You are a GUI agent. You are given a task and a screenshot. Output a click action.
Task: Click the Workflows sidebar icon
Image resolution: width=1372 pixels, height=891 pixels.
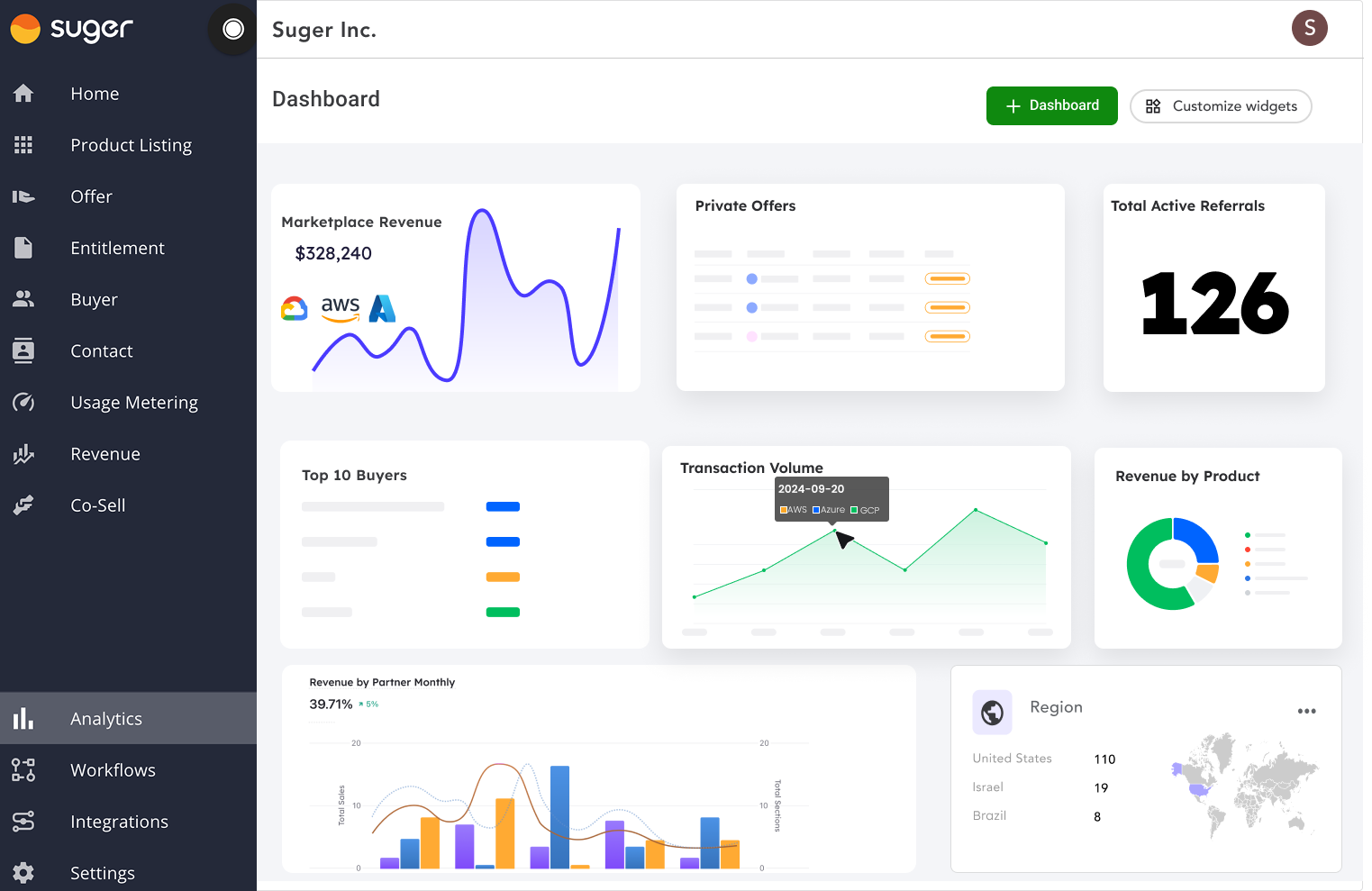click(23, 770)
